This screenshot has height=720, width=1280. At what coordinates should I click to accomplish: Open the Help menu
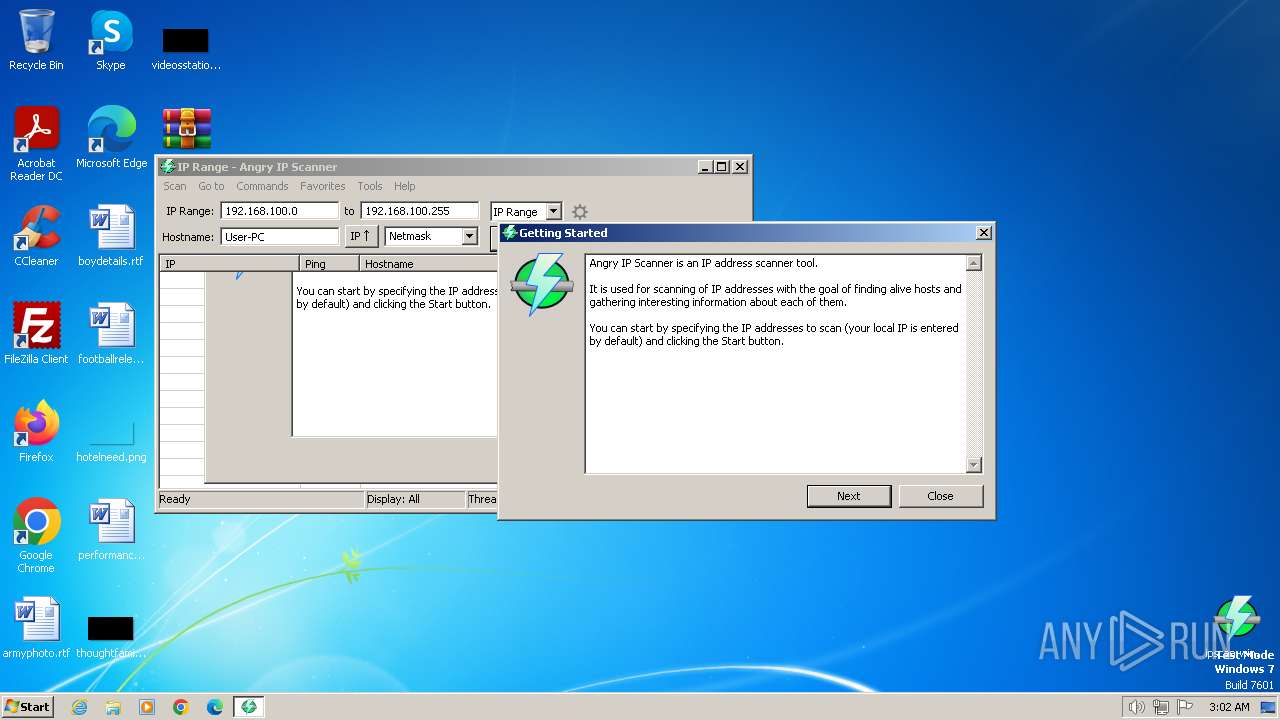click(405, 186)
